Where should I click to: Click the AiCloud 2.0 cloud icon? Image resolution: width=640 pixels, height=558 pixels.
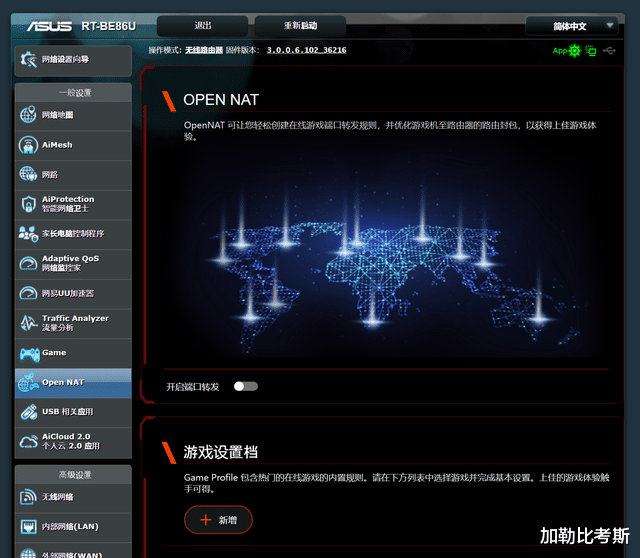click(28, 441)
